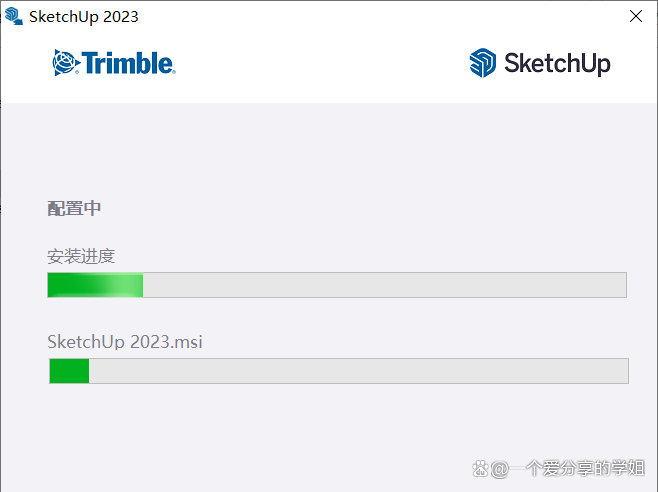Image resolution: width=658 pixels, height=492 pixels.
Task: Click the 配置中 status heading
Action: [x=75, y=208]
